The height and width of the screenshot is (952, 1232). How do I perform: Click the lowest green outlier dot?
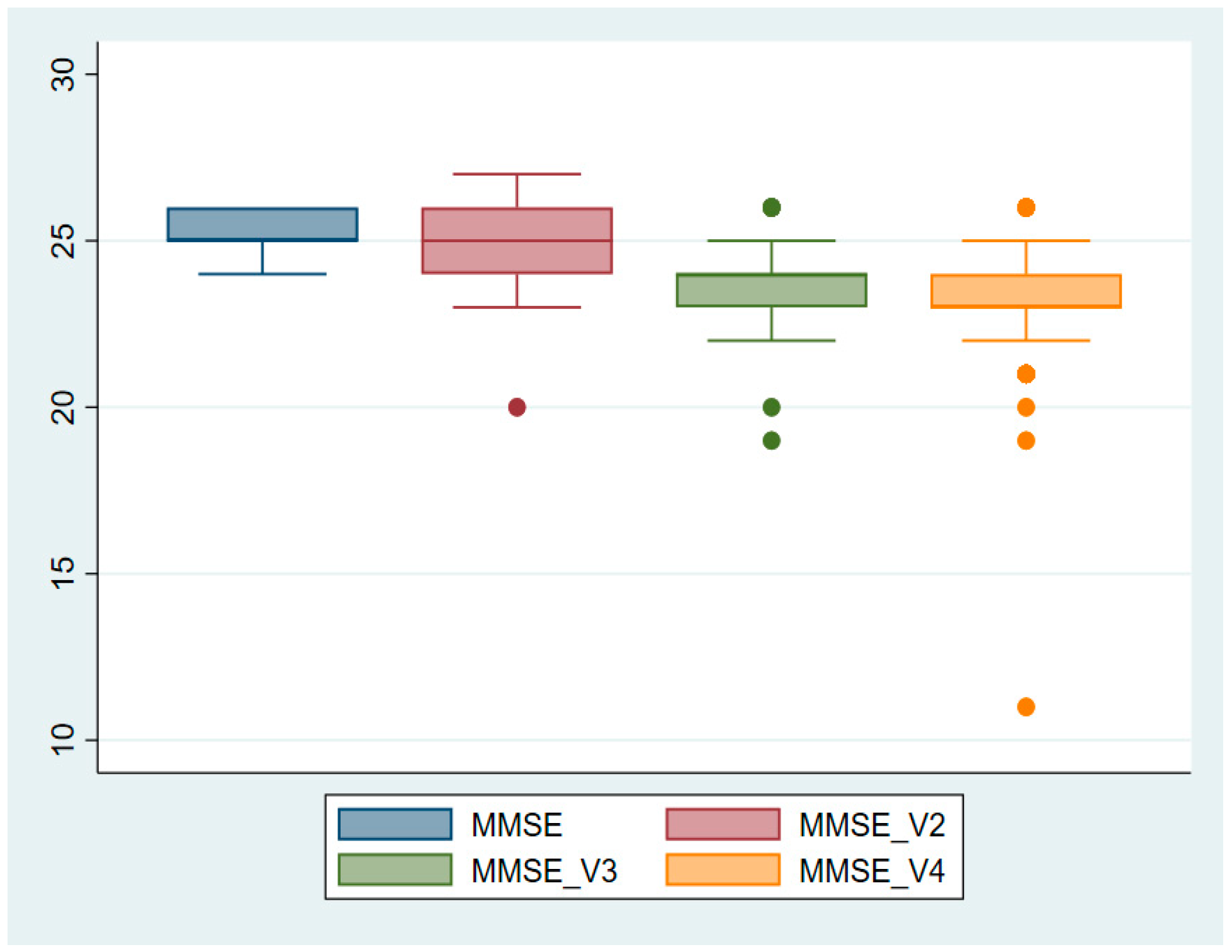(x=771, y=440)
